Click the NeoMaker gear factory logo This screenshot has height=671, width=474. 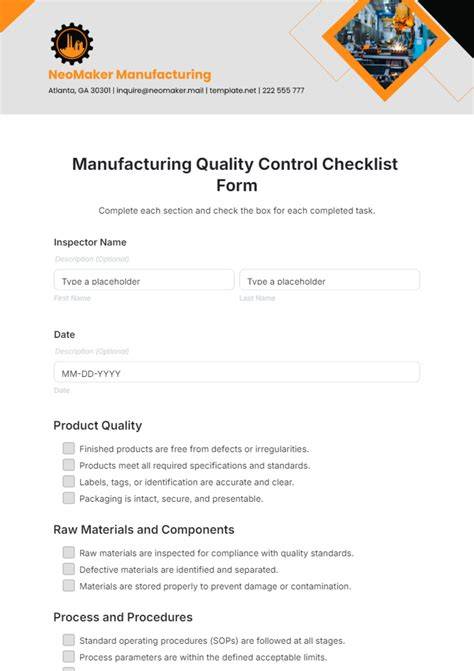pos(72,44)
